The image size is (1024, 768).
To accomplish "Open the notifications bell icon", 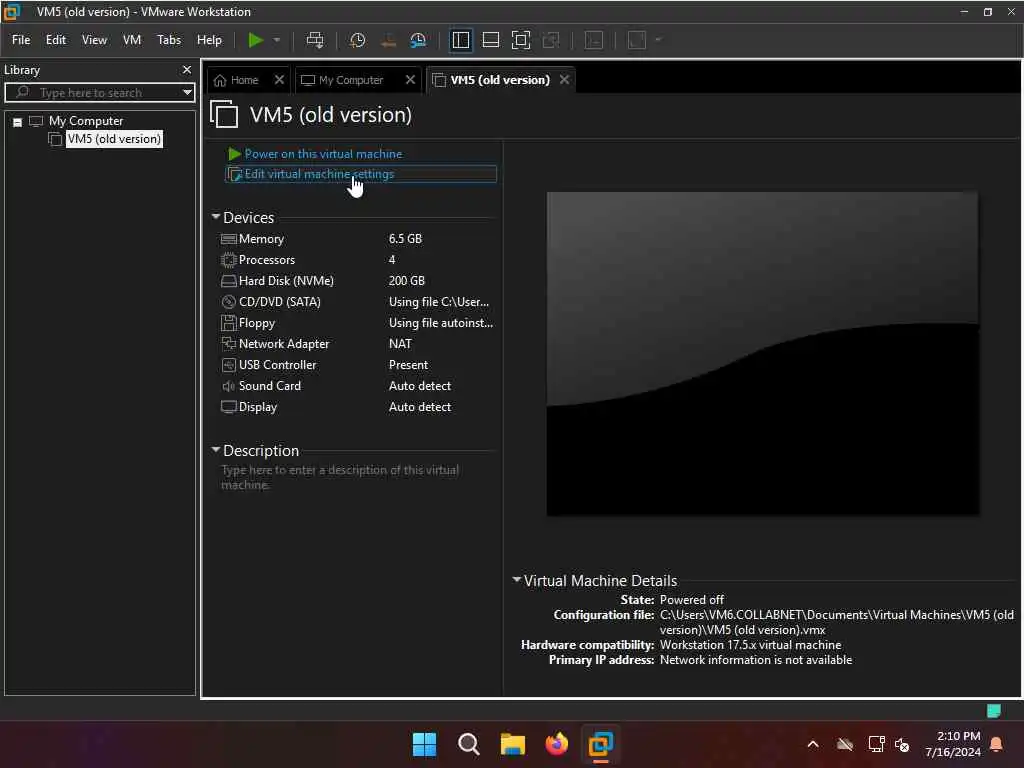I will pyautogui.click(x=997, y=744).
